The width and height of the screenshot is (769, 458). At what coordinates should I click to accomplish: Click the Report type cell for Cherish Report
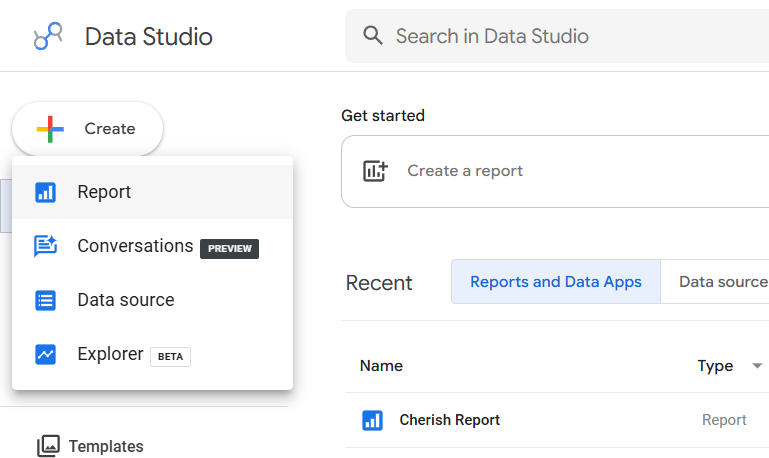click(x=724, y=420)
